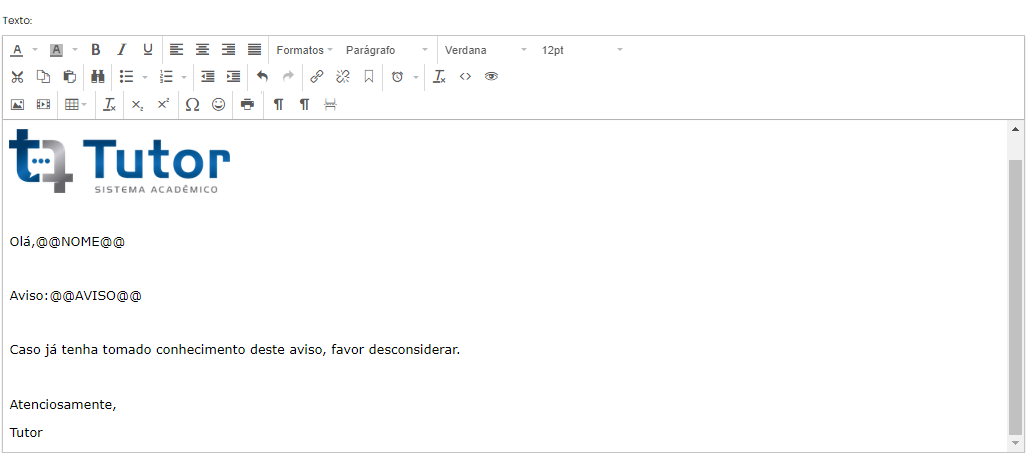Apply the text color button
Viewport: 1026px width, 453px height.
(x=17, y=50)
